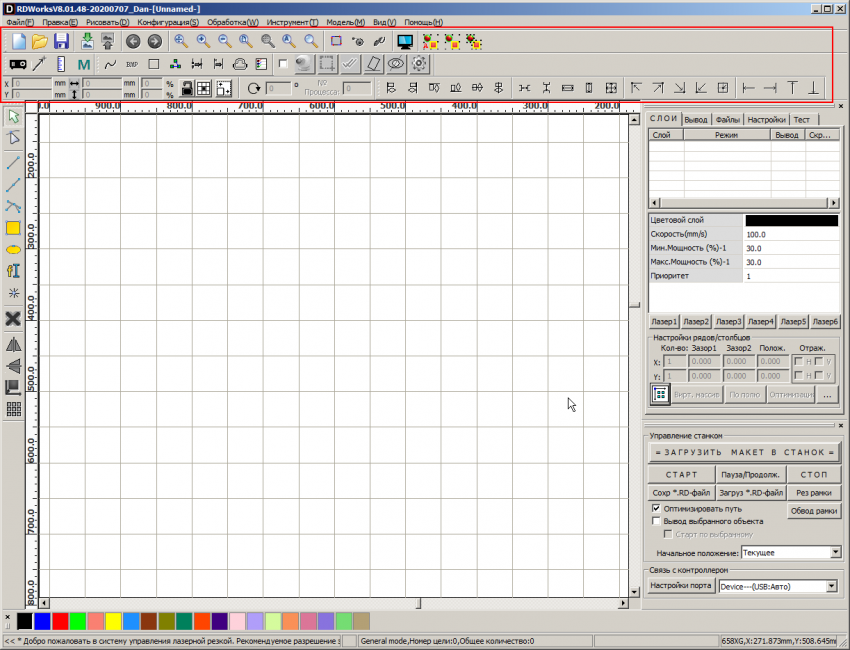This screenshot has width=850, height=650.
Task: Enable Вывод выбранного объекта checkbox
Action: click(x=659, y=521)
